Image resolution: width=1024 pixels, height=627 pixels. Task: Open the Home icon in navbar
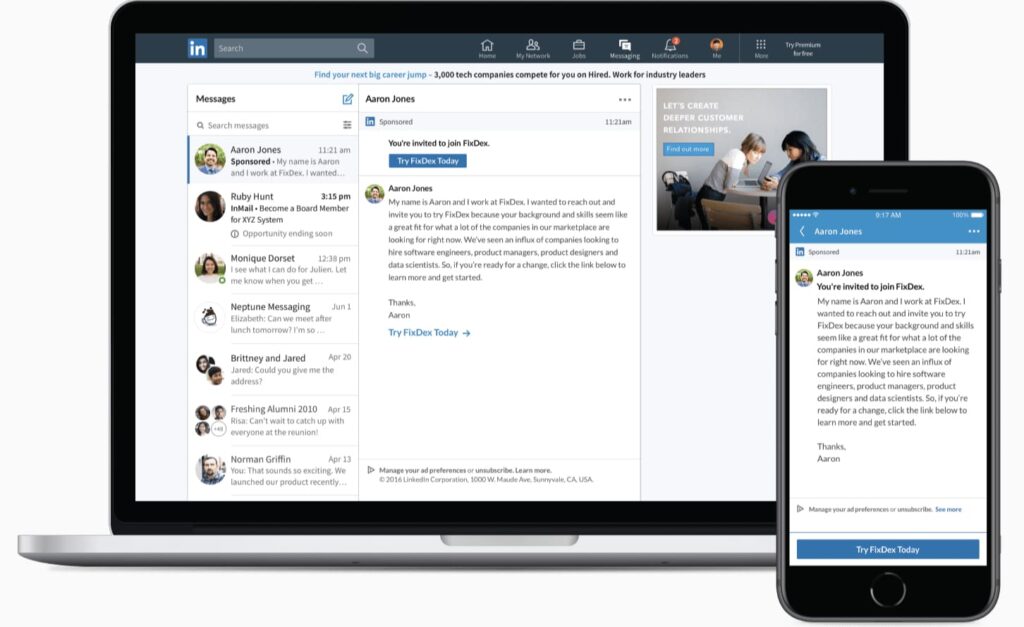[x=487, y=48]
